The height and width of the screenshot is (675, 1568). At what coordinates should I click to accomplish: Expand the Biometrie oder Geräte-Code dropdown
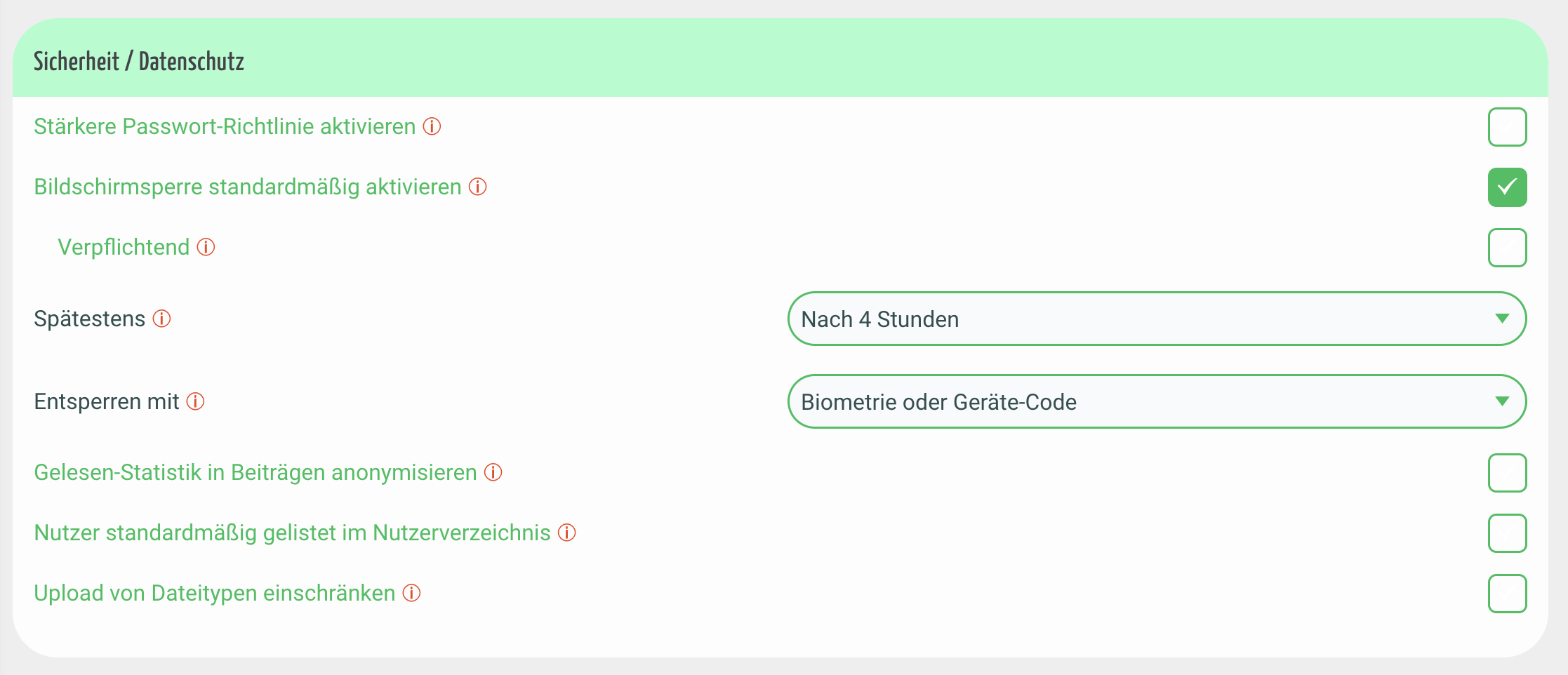tap(1157, 401)
